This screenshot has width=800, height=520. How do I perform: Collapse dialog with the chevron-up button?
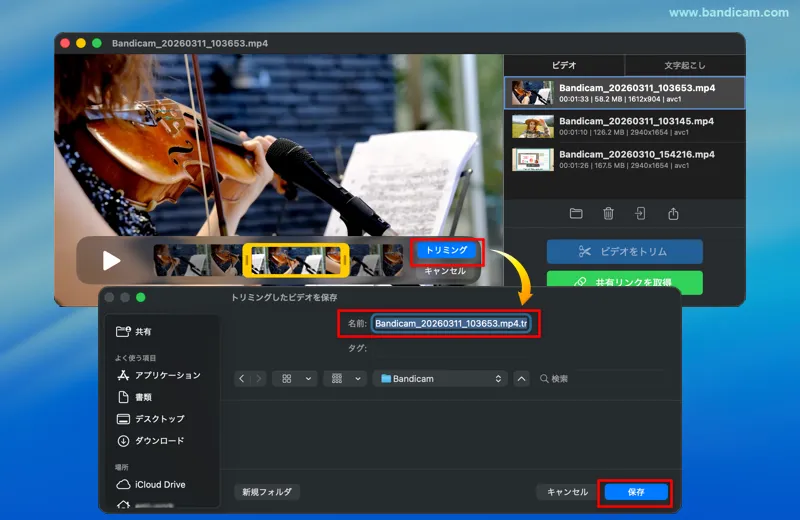pos(521,379)
